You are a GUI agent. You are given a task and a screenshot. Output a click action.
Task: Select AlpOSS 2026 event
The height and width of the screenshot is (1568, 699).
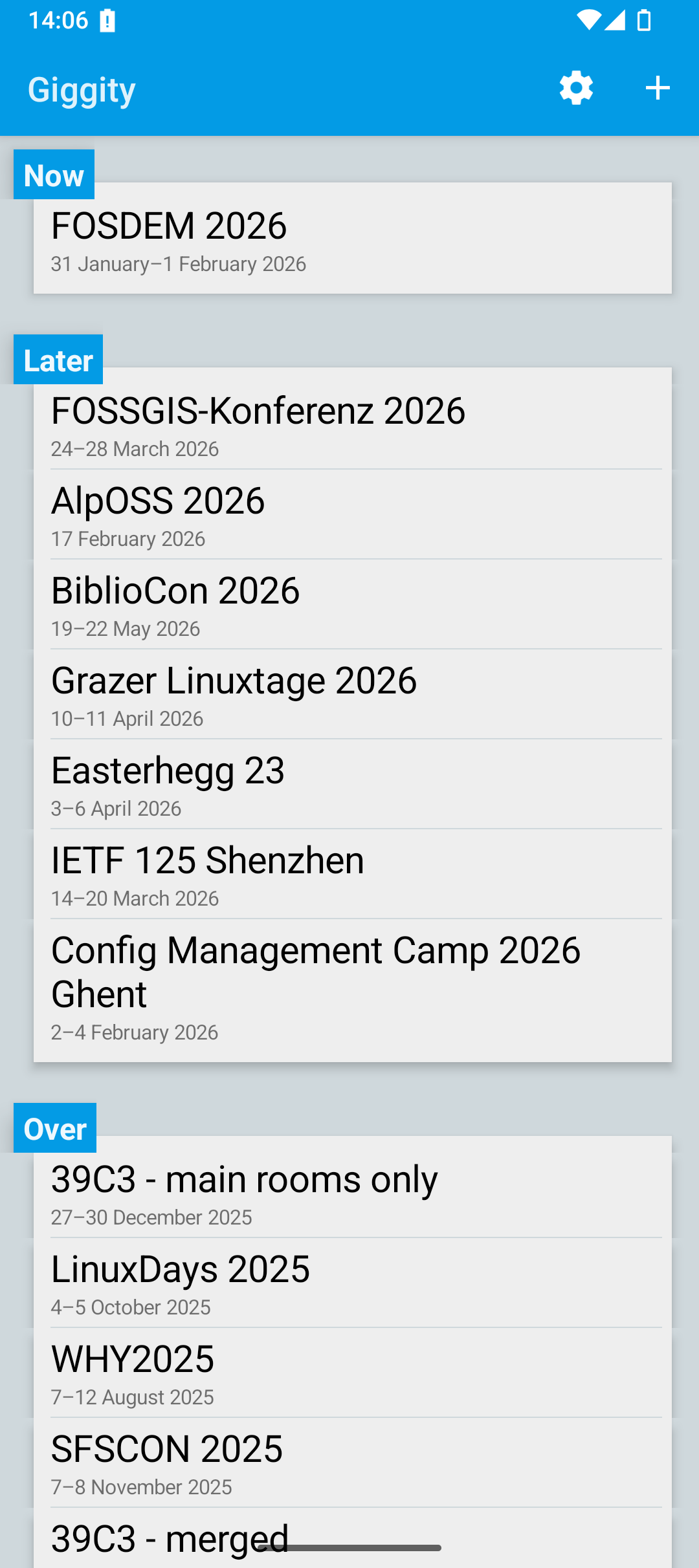pos(353,514)
